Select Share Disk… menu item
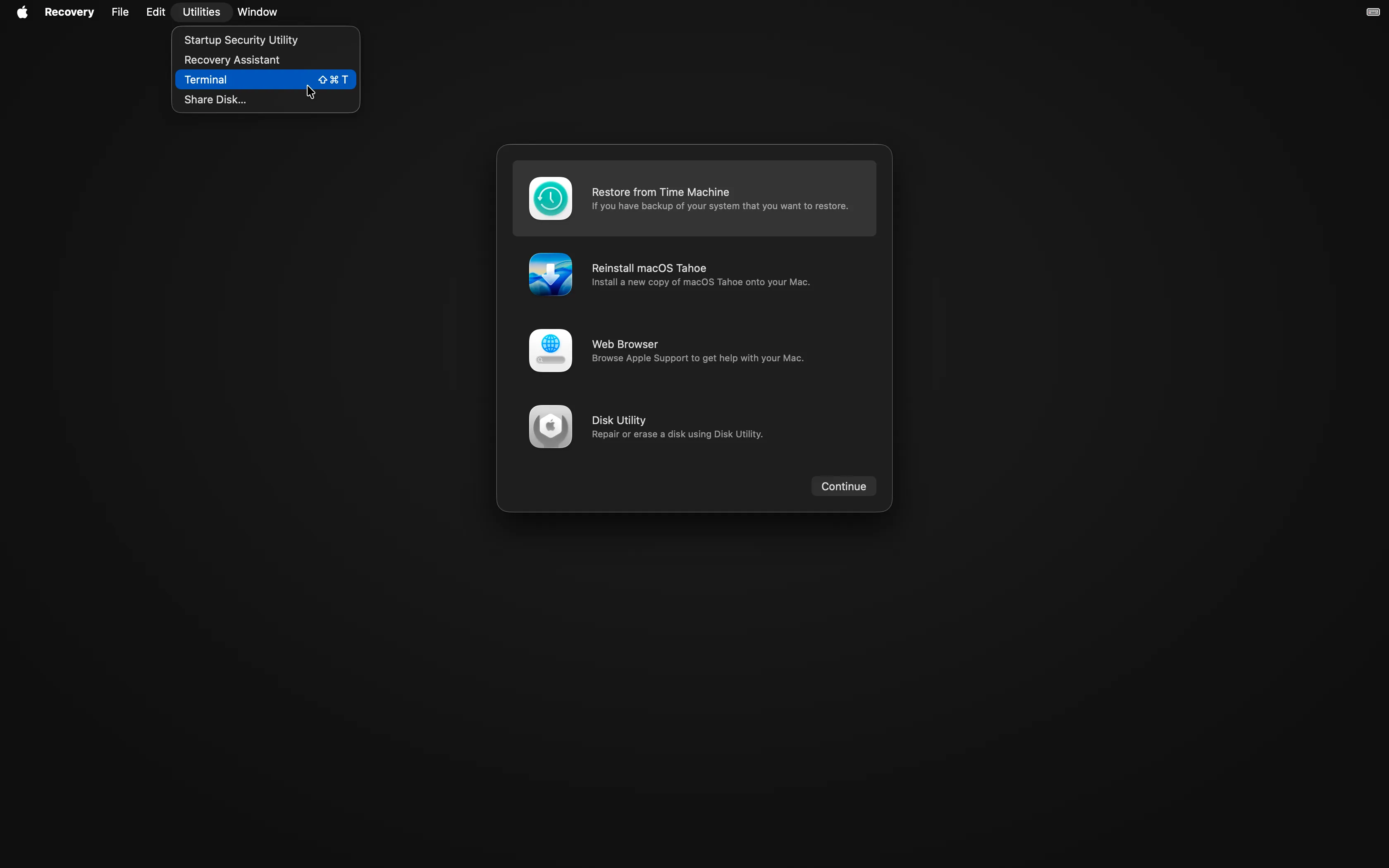Screen dimensions: 1389x868 (266, 100)
